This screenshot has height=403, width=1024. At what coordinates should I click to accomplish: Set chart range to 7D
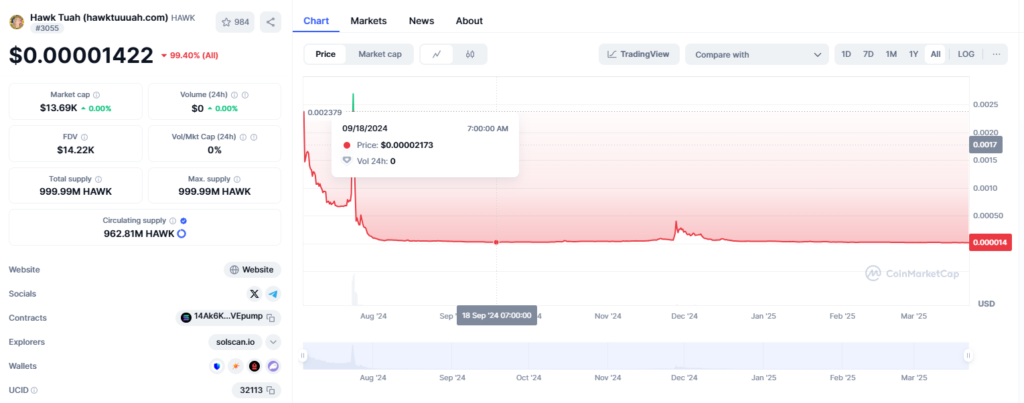tap(868, 54)
